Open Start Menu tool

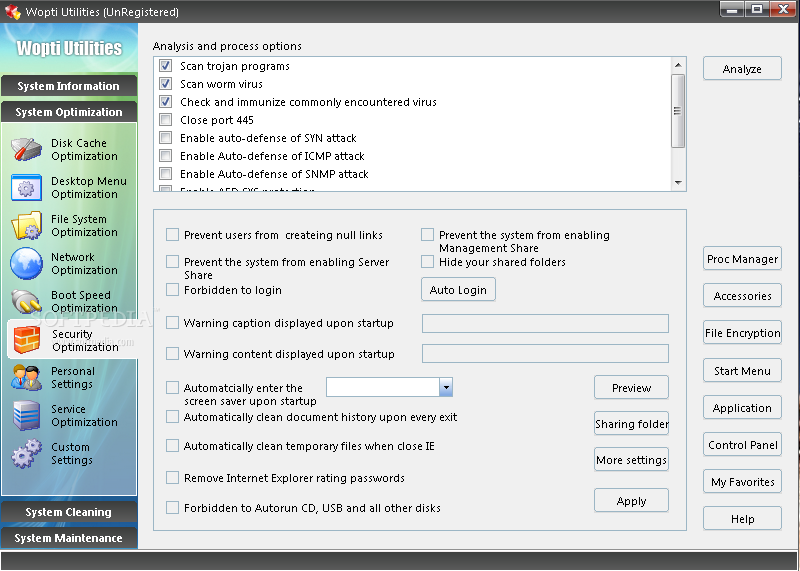click(742, 370)
